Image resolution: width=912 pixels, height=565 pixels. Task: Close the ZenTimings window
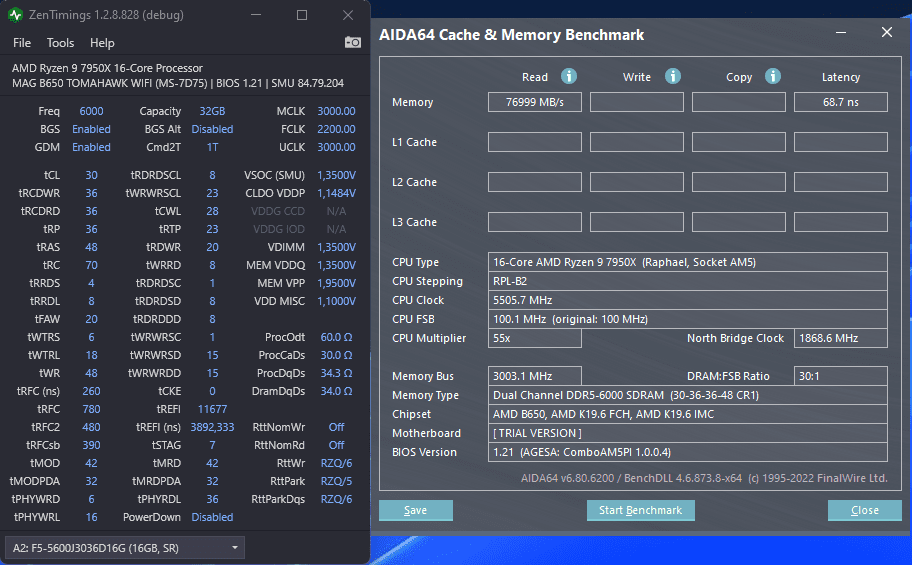[x=348, y=15]
